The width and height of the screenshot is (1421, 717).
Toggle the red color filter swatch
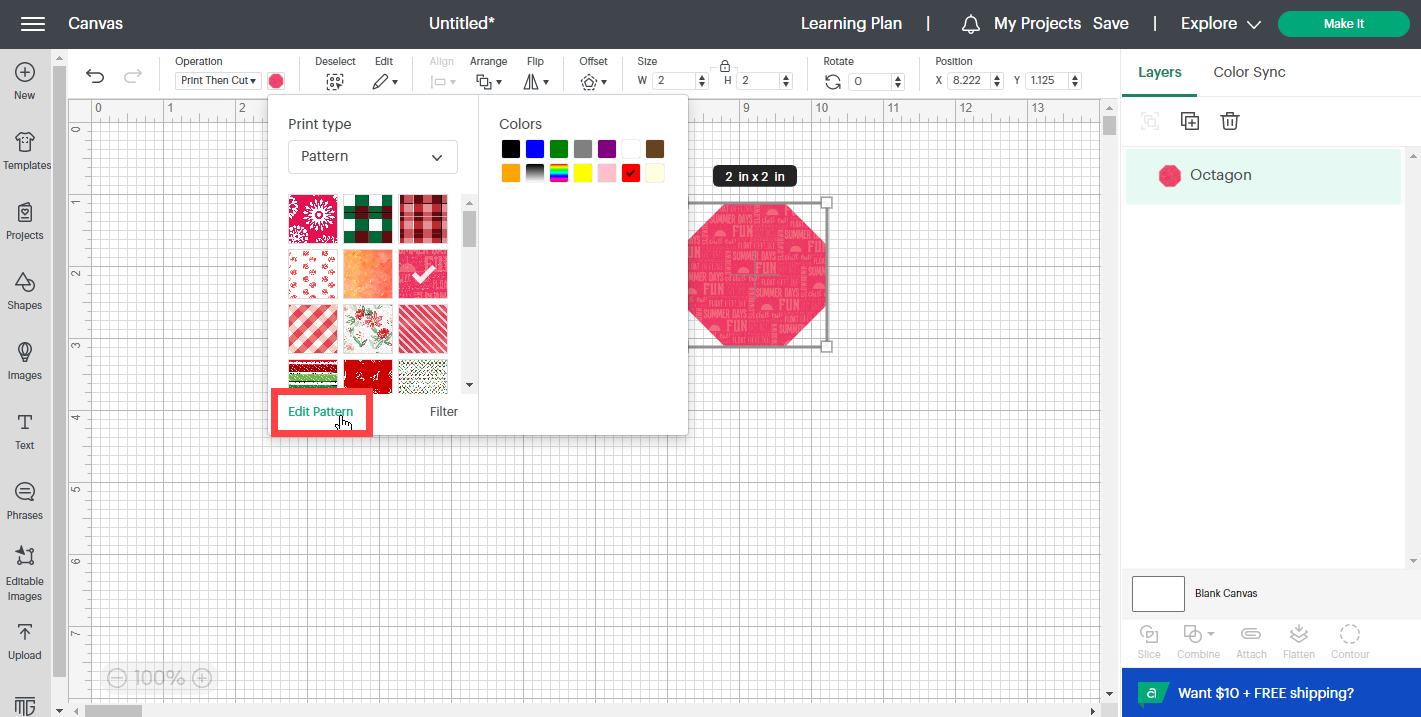pos(630,172)
